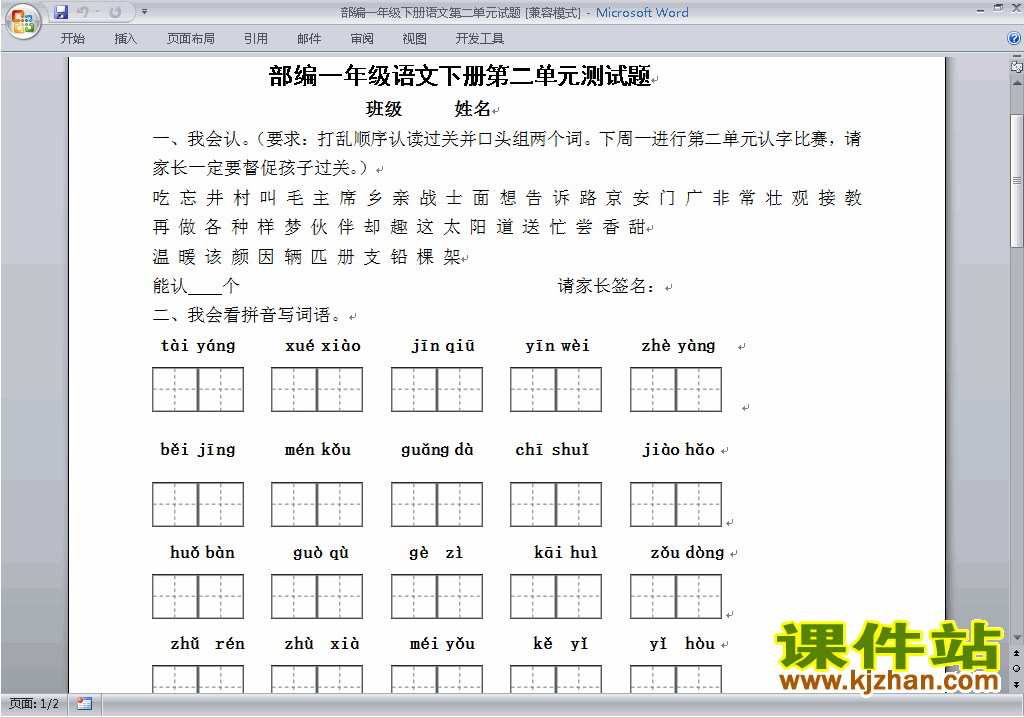Open the 插入 ribbon tab

coord(125,39)
